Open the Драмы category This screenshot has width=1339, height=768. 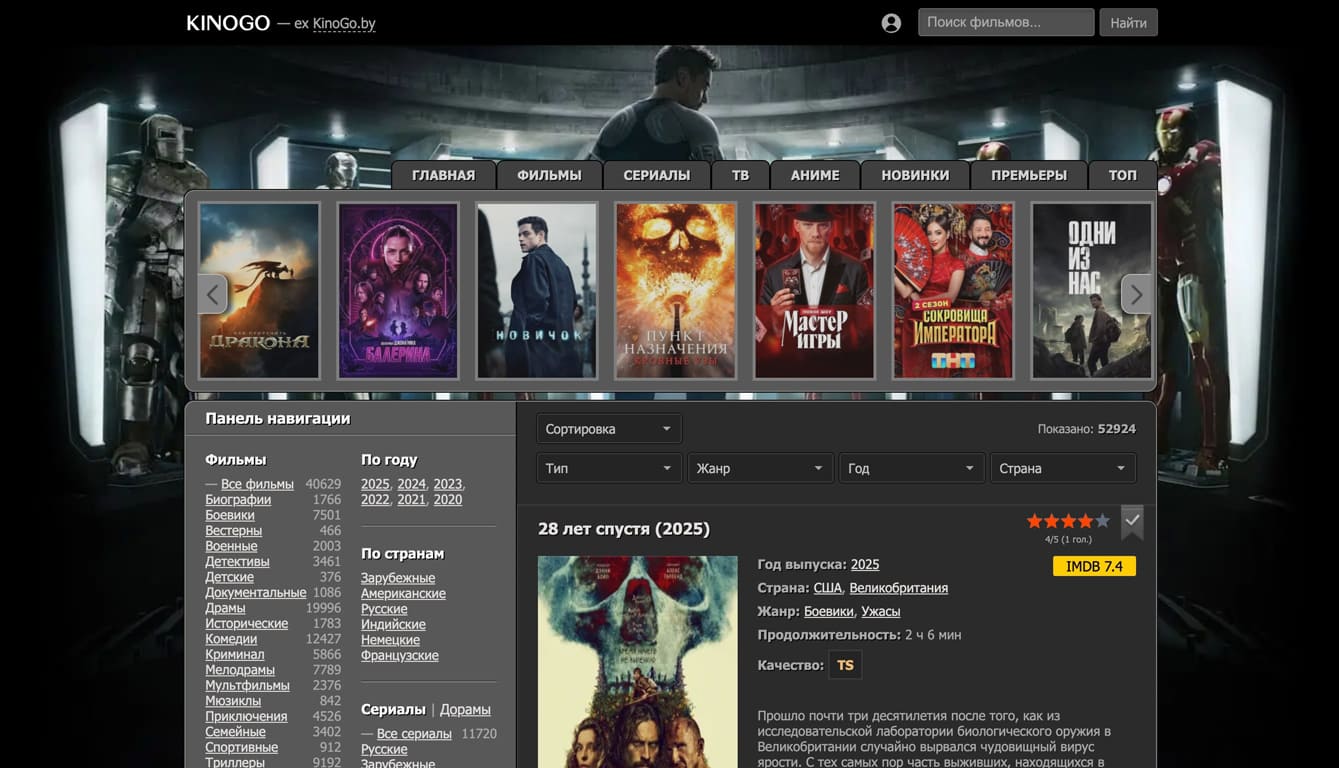coord(225,608)
